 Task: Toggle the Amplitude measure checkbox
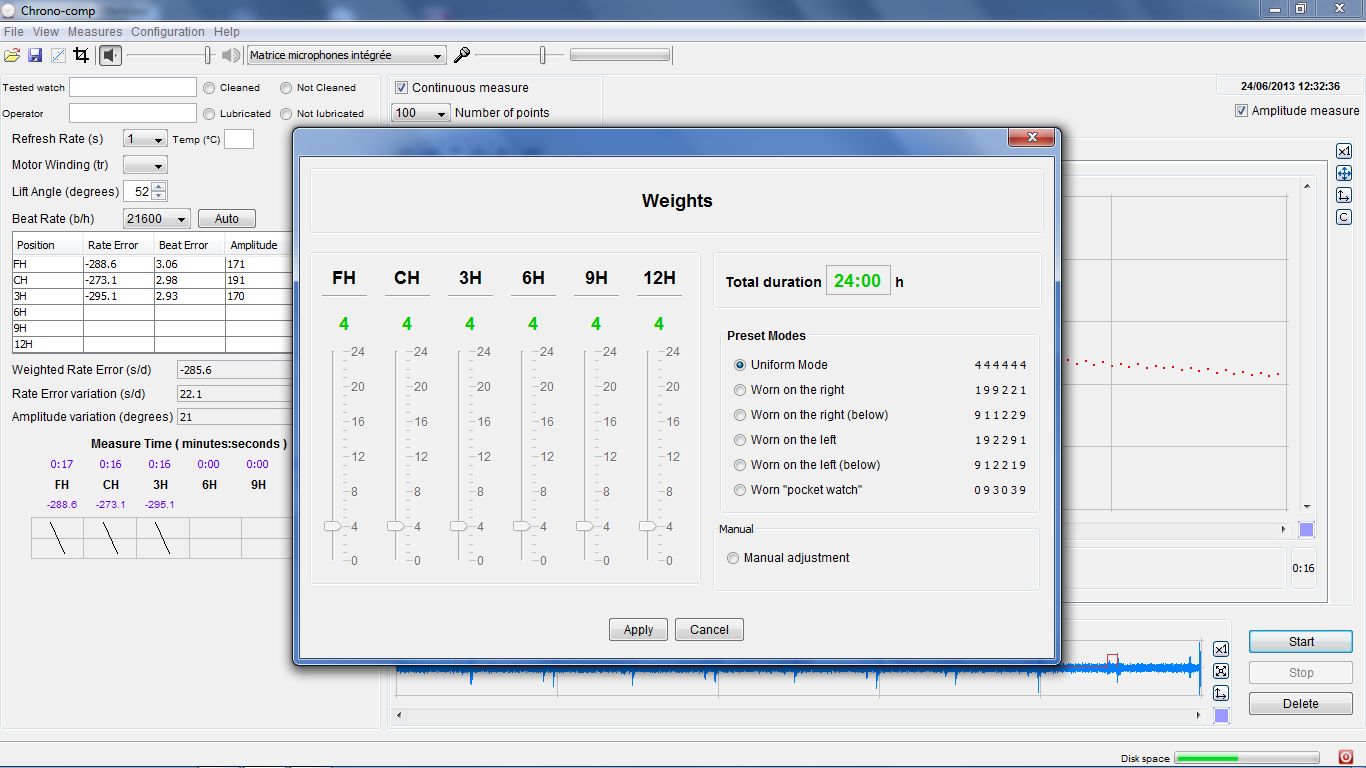coord(1241,111)
